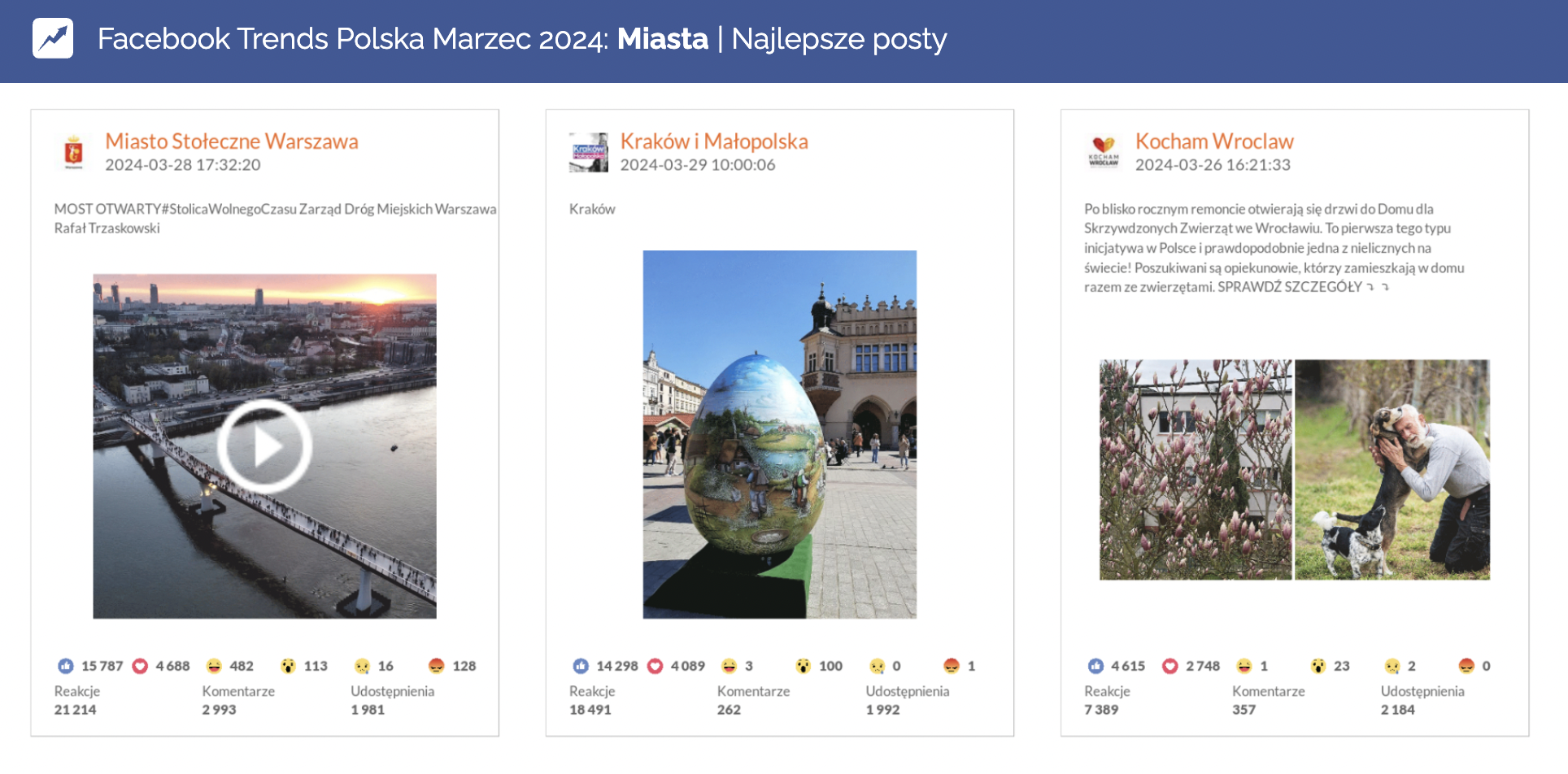The height and width of the screenshot is (774, 1568).
Task: Click the wow reaction icon on Wrocław post
Action: coord(1318,666)
